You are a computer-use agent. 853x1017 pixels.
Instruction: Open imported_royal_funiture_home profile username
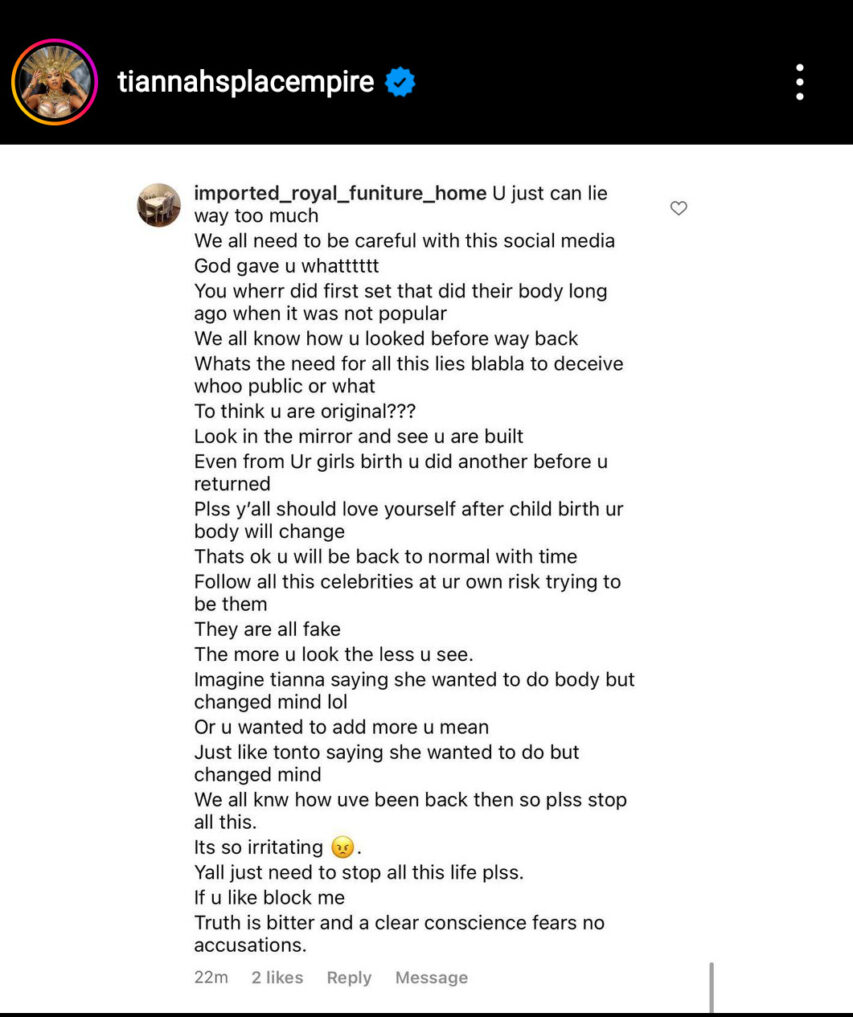[340, 193]
